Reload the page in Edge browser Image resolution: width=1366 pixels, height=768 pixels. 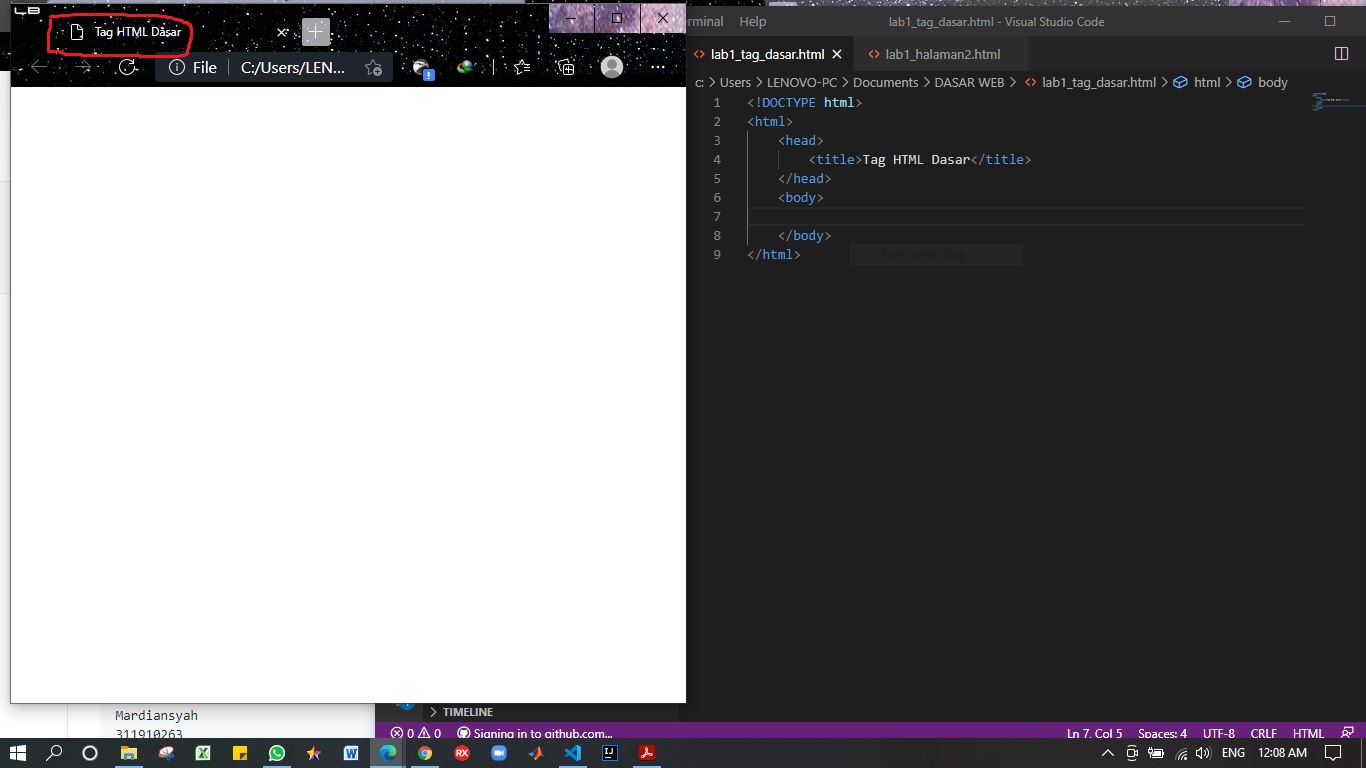click(127, 67)
